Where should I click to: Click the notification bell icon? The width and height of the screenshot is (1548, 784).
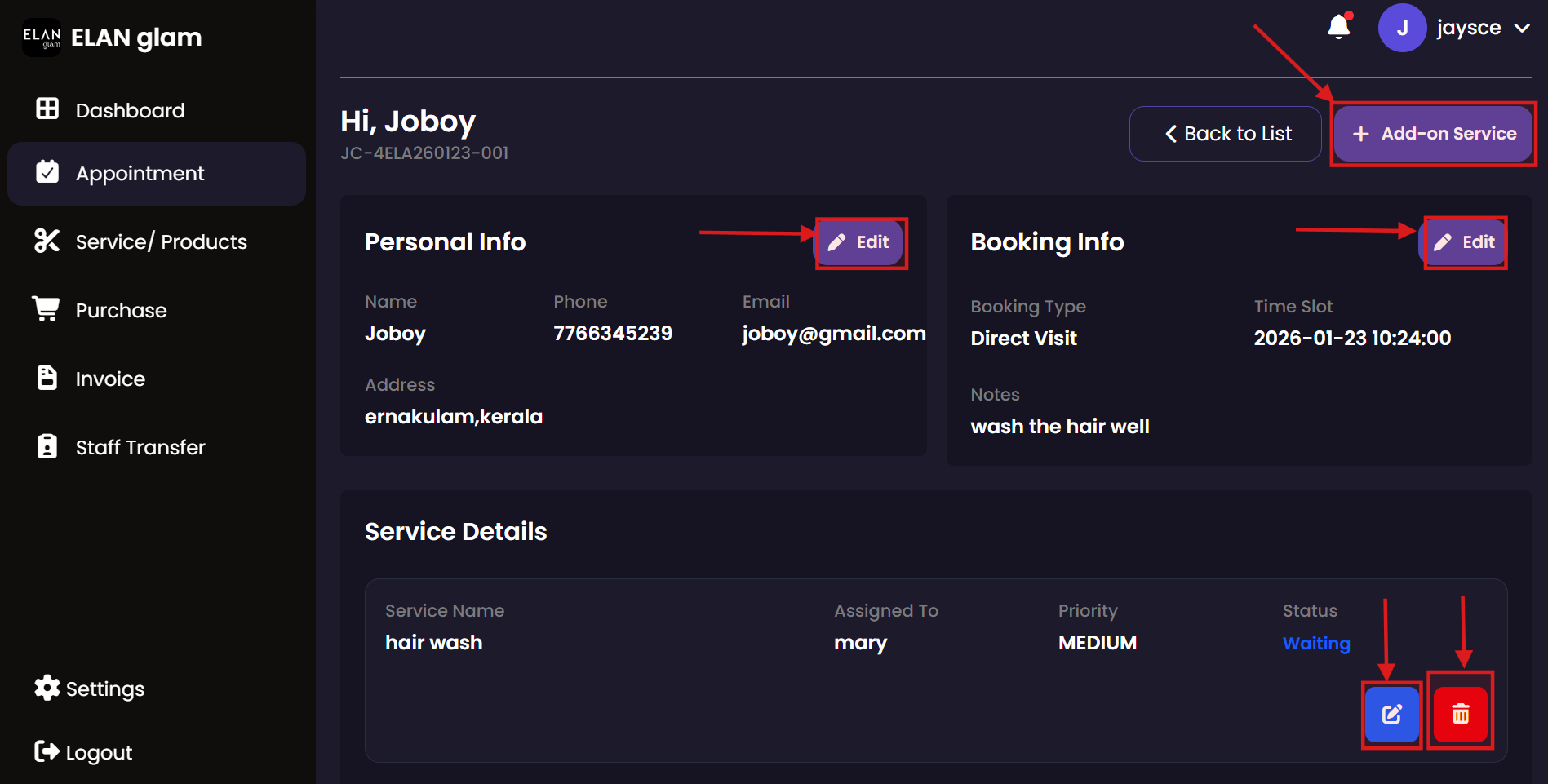tap(1338, 28)
